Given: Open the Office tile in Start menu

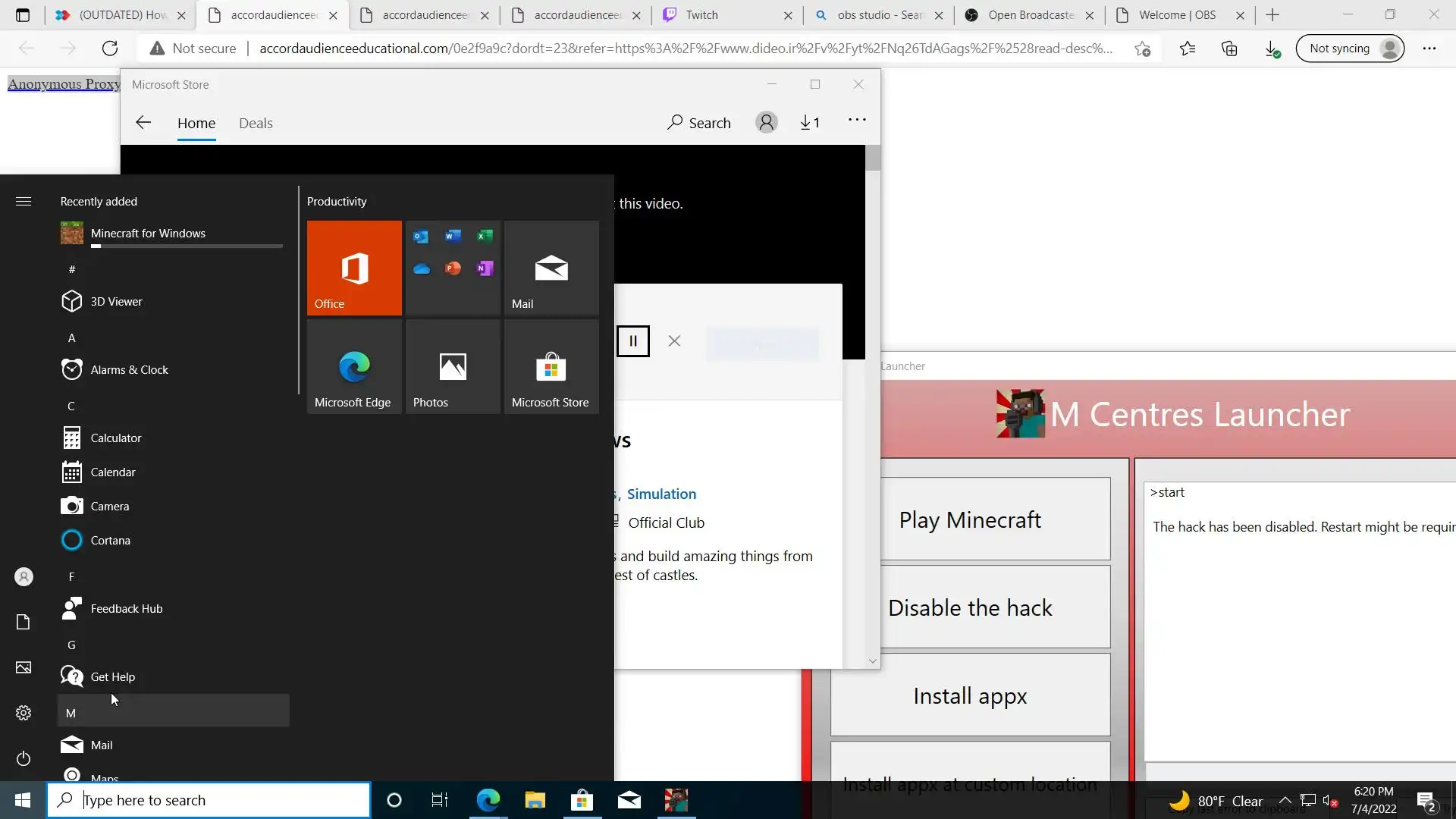Looking at the screenshot, I should (x=354, y=268).
